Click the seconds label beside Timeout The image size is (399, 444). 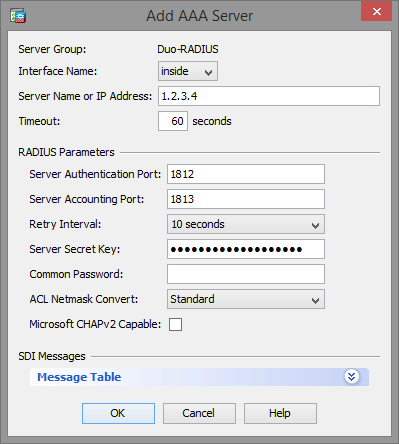(212, 121)
